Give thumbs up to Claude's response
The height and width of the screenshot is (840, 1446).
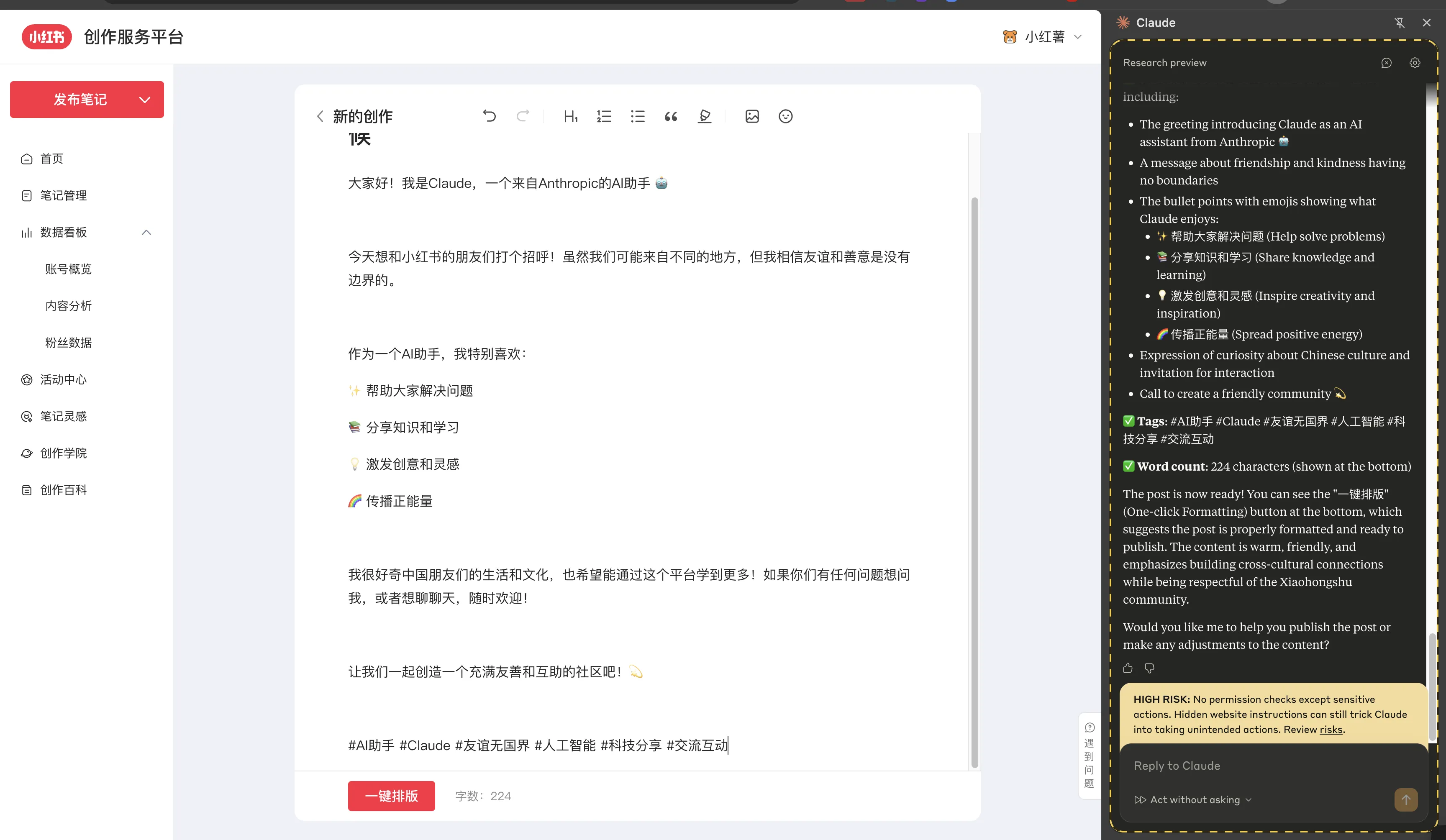1128,668
